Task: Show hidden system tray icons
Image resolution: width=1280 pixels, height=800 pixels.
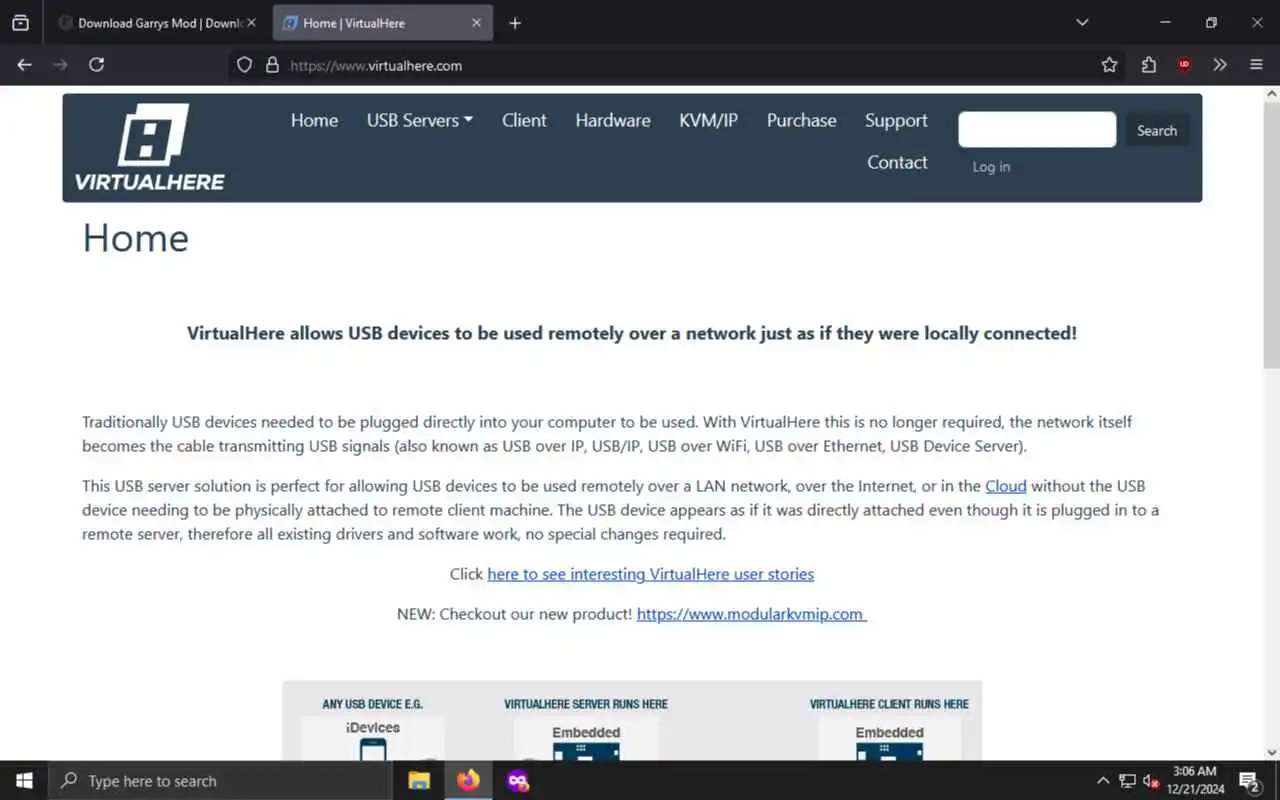Action: [x=1103, y=781]
